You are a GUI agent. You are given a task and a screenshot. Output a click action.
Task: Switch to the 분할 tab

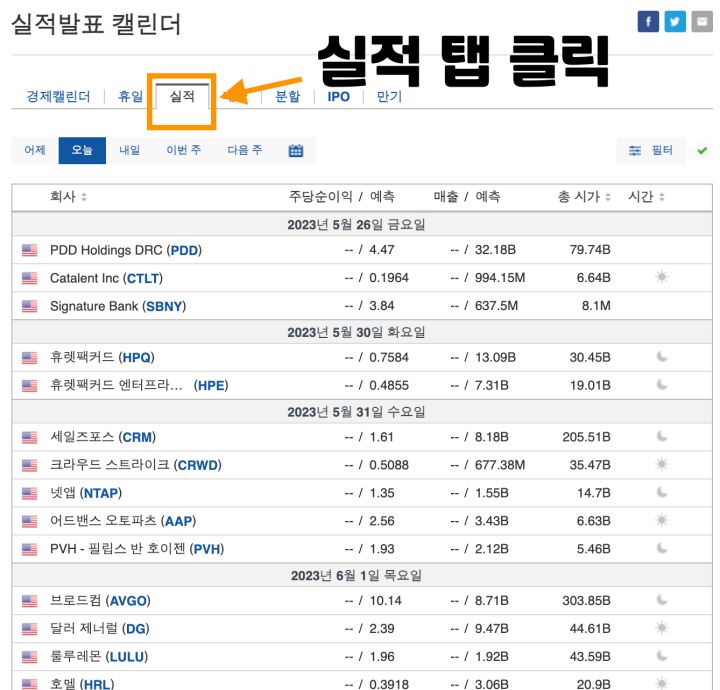pos(287,96)
